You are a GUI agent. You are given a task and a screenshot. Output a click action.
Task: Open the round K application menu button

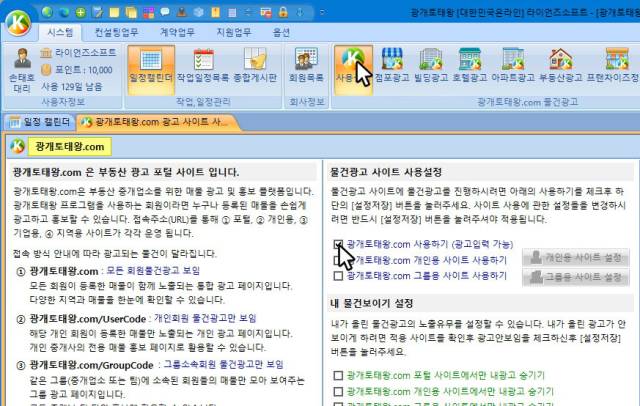[x=18, y=23]
